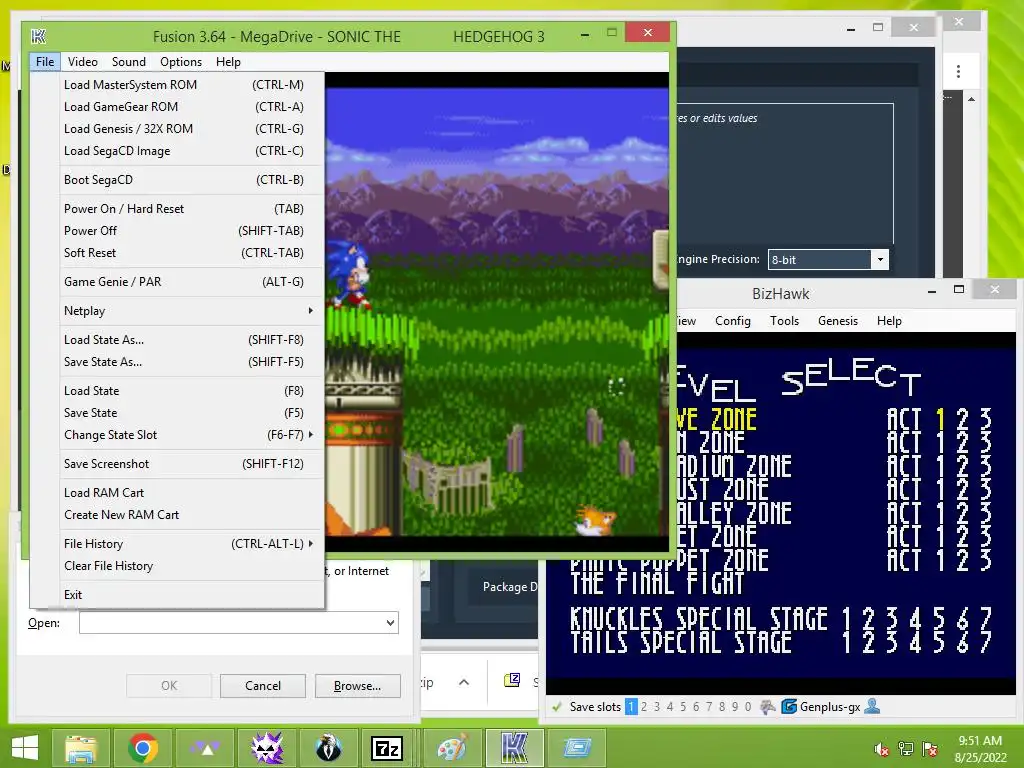Screen dimensions: 1024x768
Task: Launch Google Chrome from the taskbar
Action: pos(143,748)
